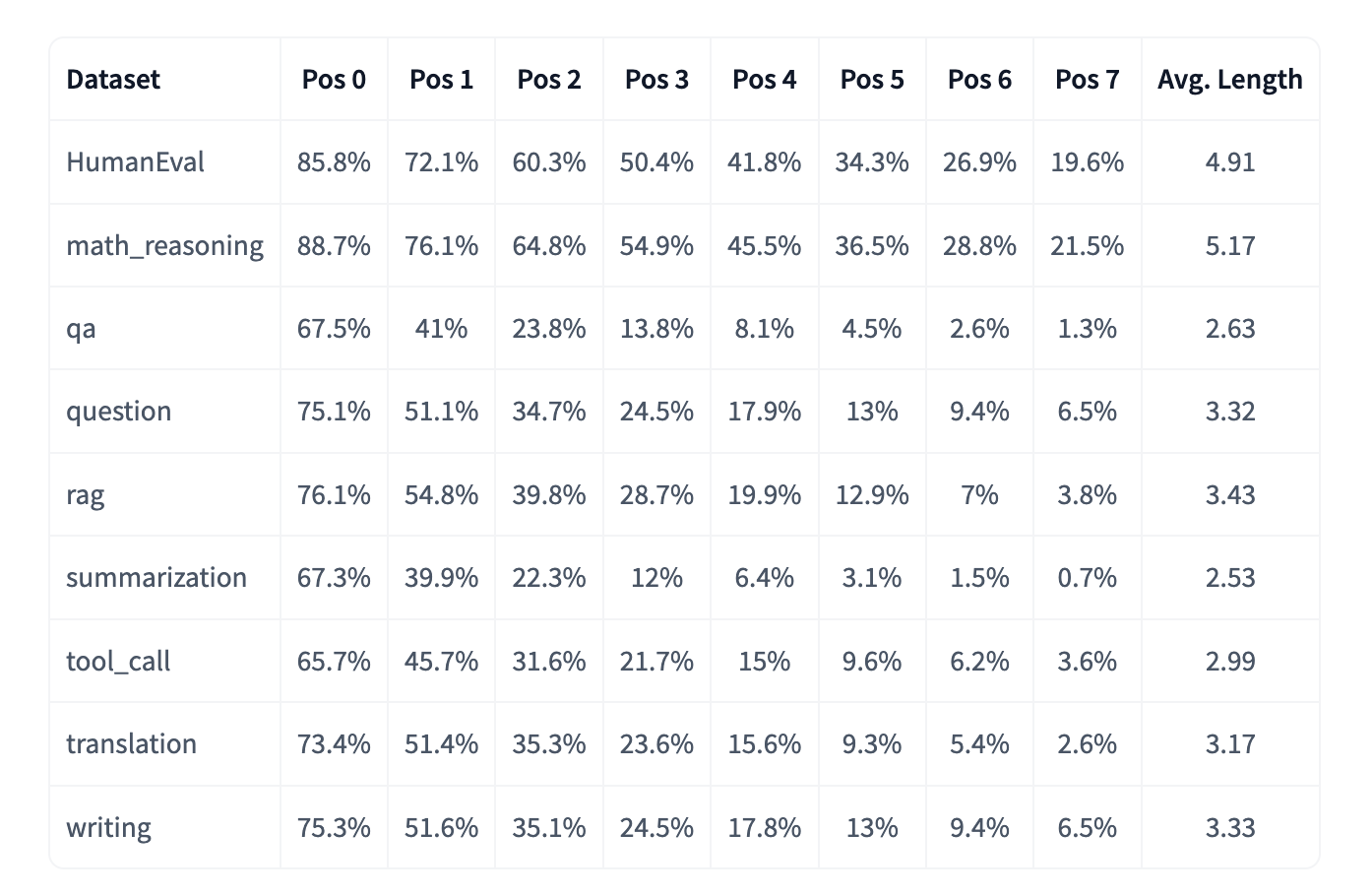The width and height of the screenshot is (1372, 896).
Task: Click the 85.8% cell for HumanEval
Action: click(x=334, y=162)
